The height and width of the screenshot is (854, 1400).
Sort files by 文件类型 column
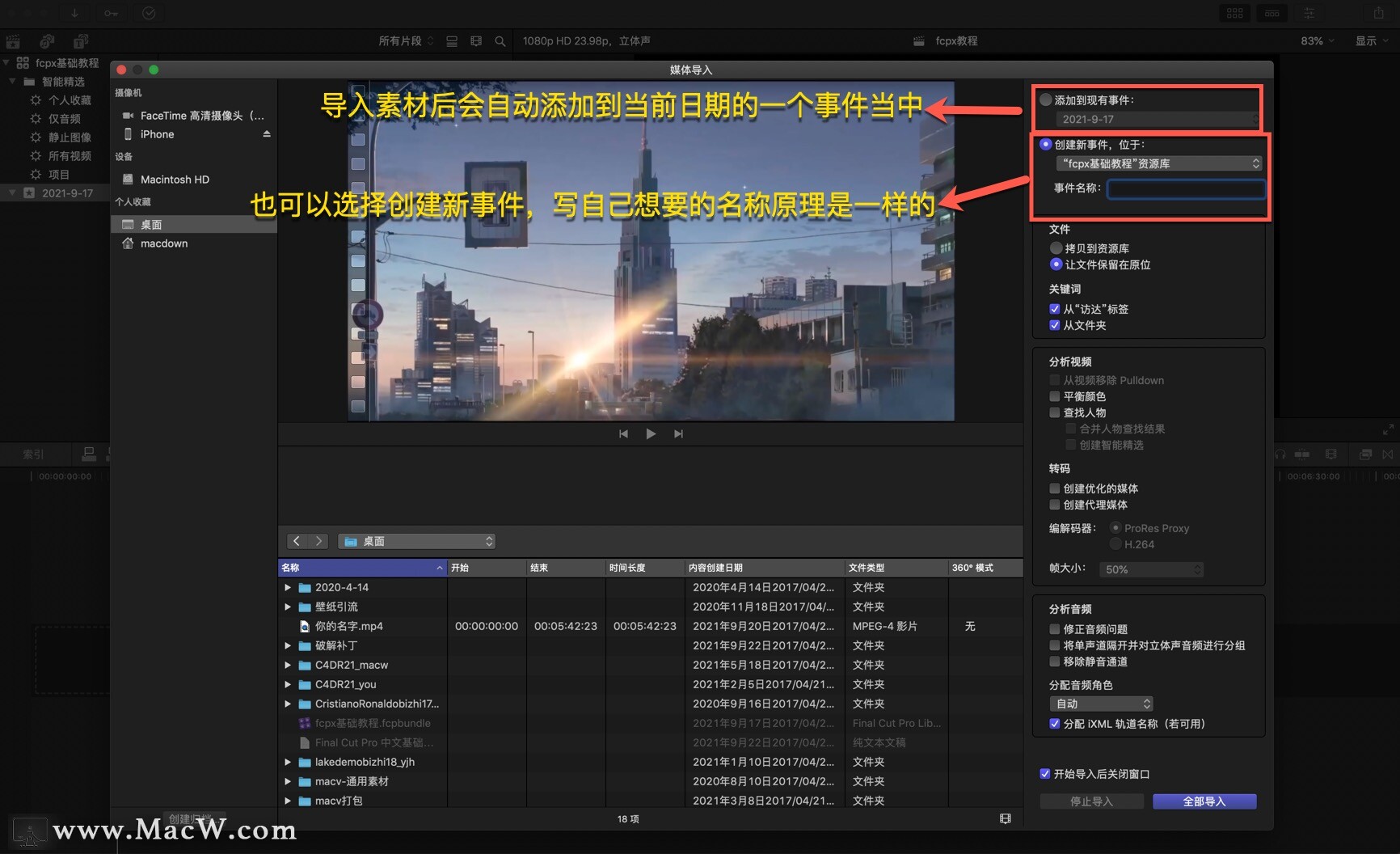tap(896, 568)
